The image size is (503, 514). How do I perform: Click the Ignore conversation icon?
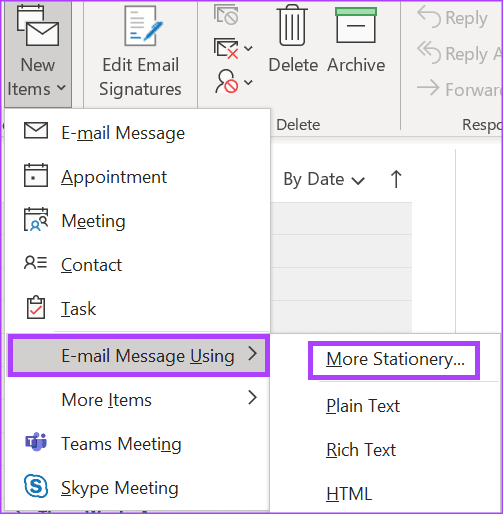coord(226,15)
